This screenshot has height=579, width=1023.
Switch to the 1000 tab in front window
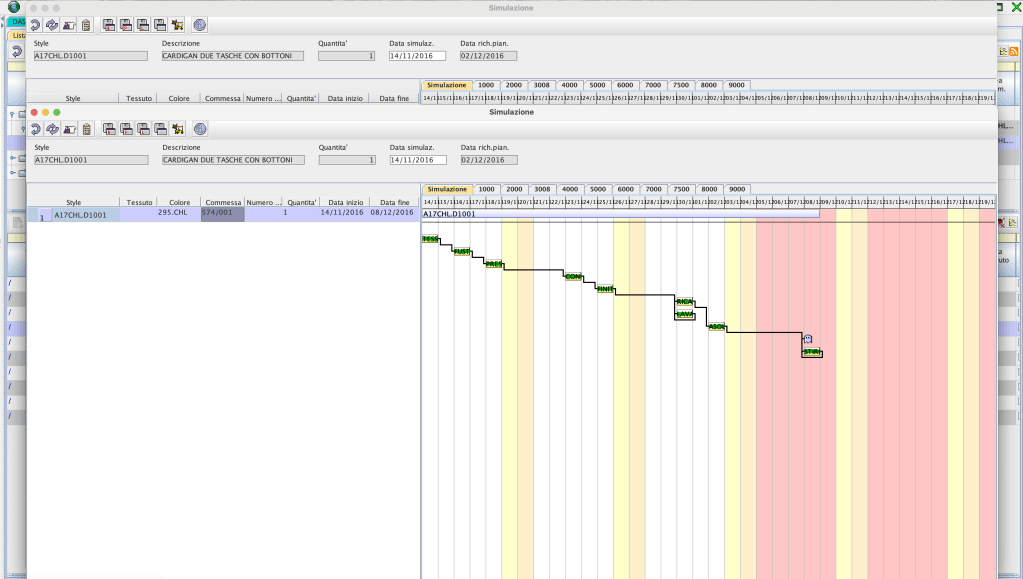pos(486,189)
